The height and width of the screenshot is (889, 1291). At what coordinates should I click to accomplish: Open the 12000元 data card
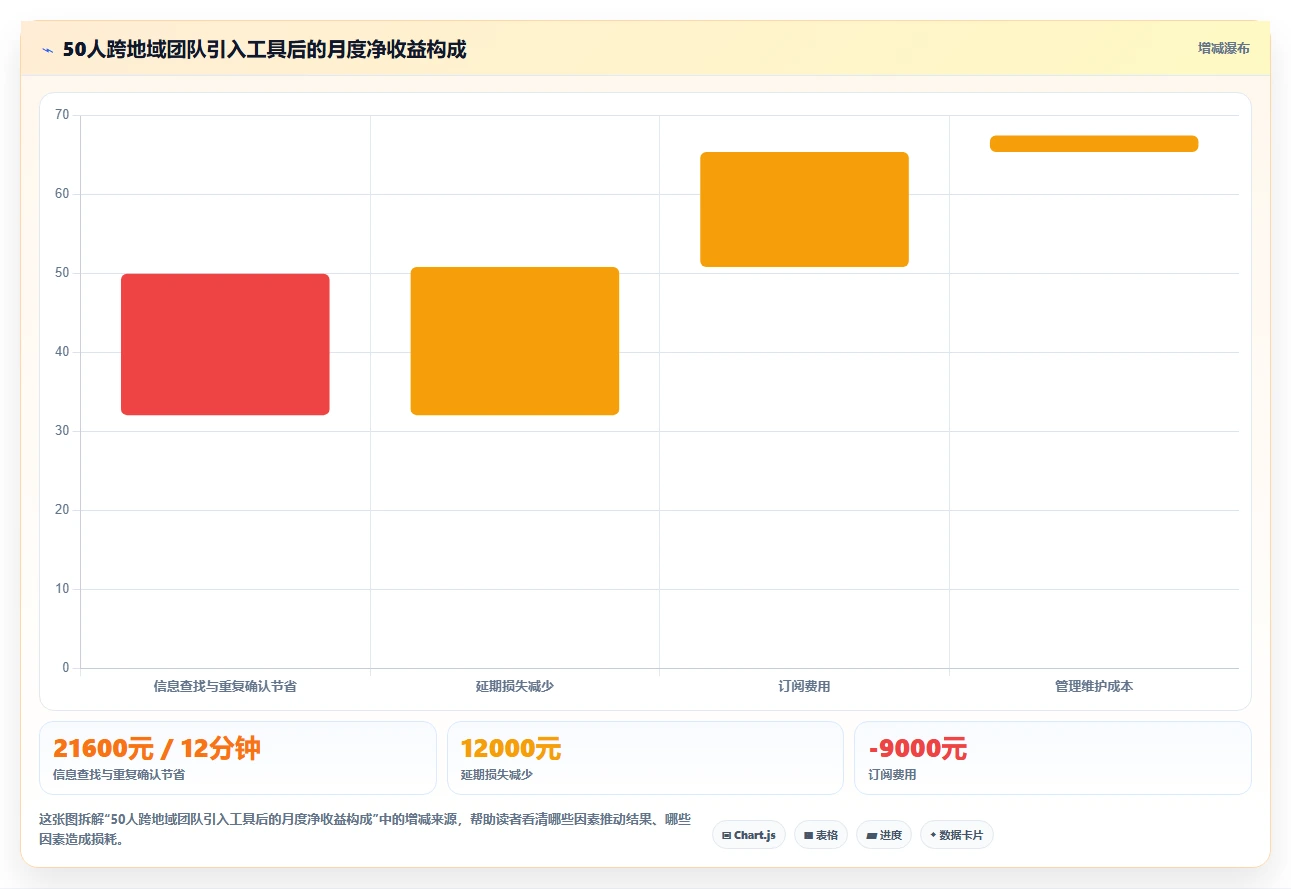[x=645, y=758]
